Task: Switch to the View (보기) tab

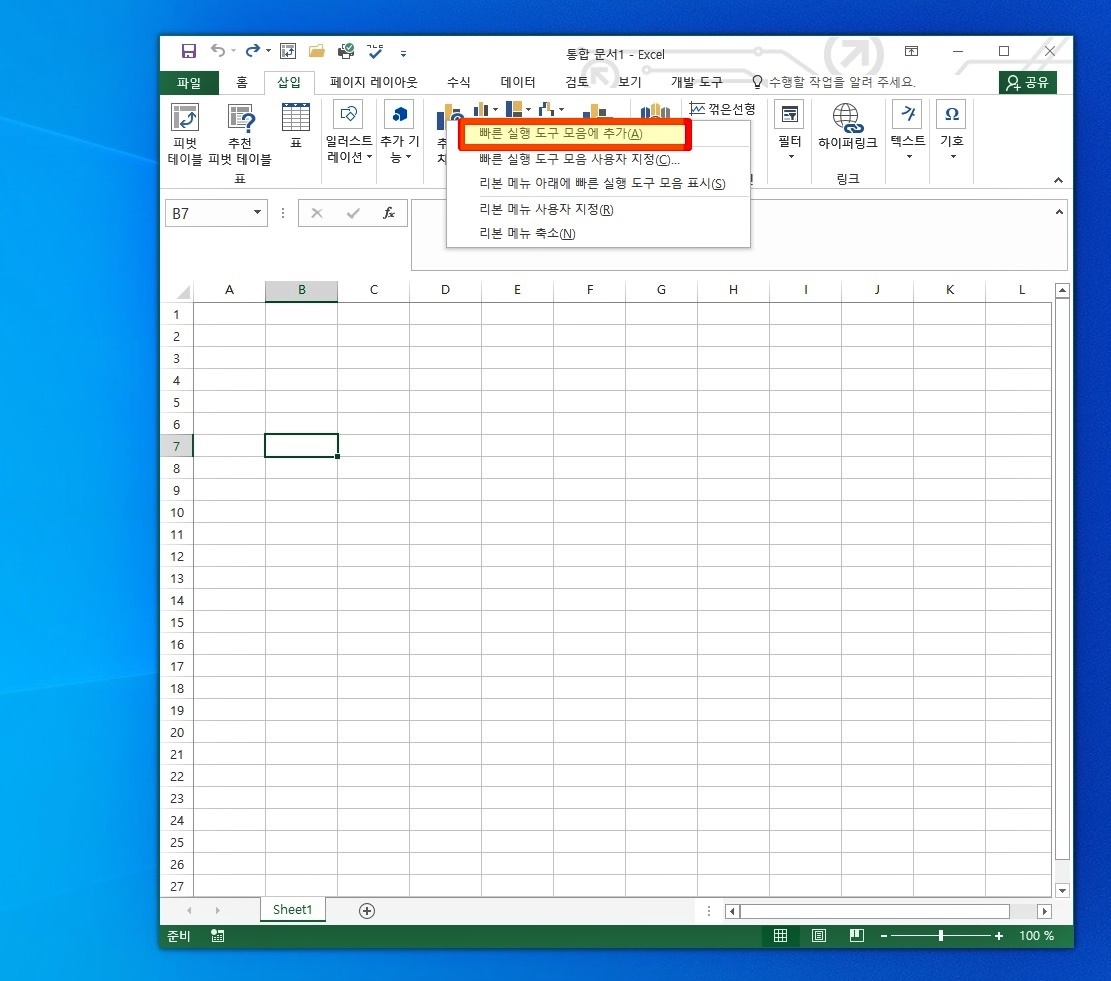Action: [629, 82]
